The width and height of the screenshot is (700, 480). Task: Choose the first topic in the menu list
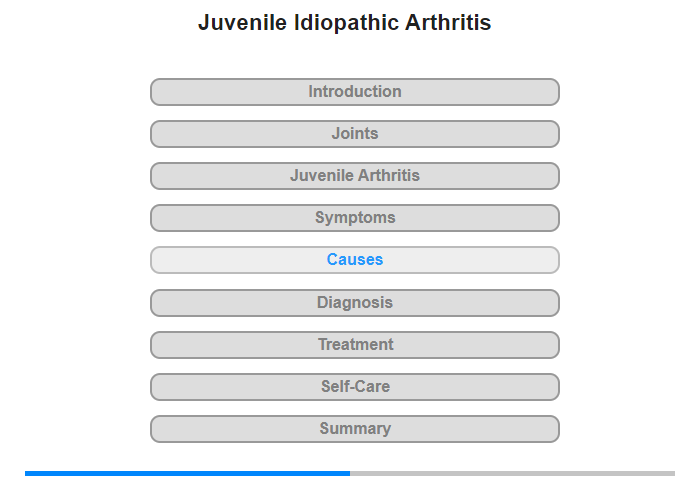[x=354, y=92]
